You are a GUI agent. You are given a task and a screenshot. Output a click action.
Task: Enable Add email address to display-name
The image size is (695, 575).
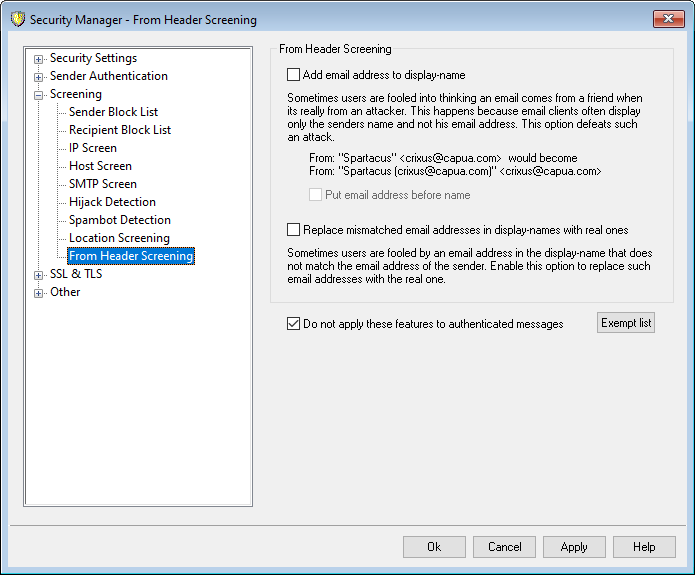[293, 74]
